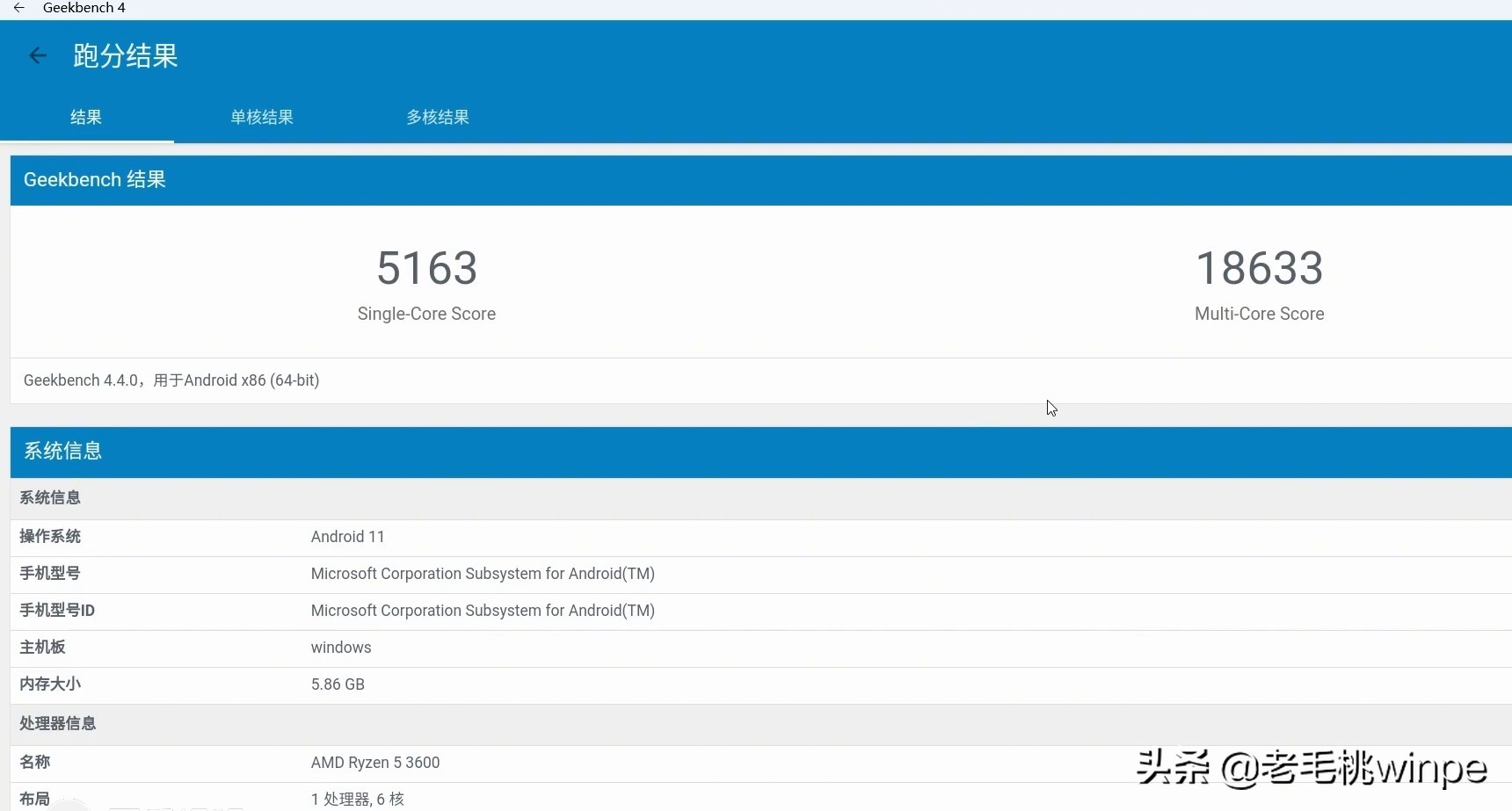The width and height of the screenshot is (1512, 811).
Task: Click the 跑分结果 page title
Action: pos(126,56)
